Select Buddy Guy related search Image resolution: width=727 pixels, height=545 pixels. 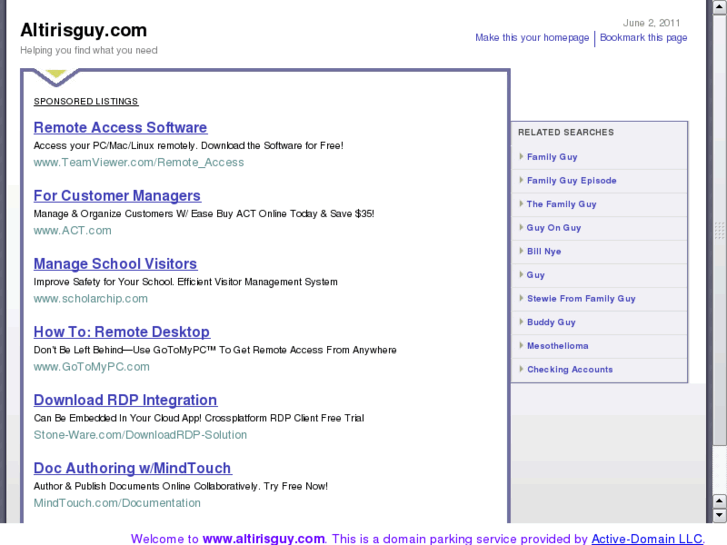551,322
